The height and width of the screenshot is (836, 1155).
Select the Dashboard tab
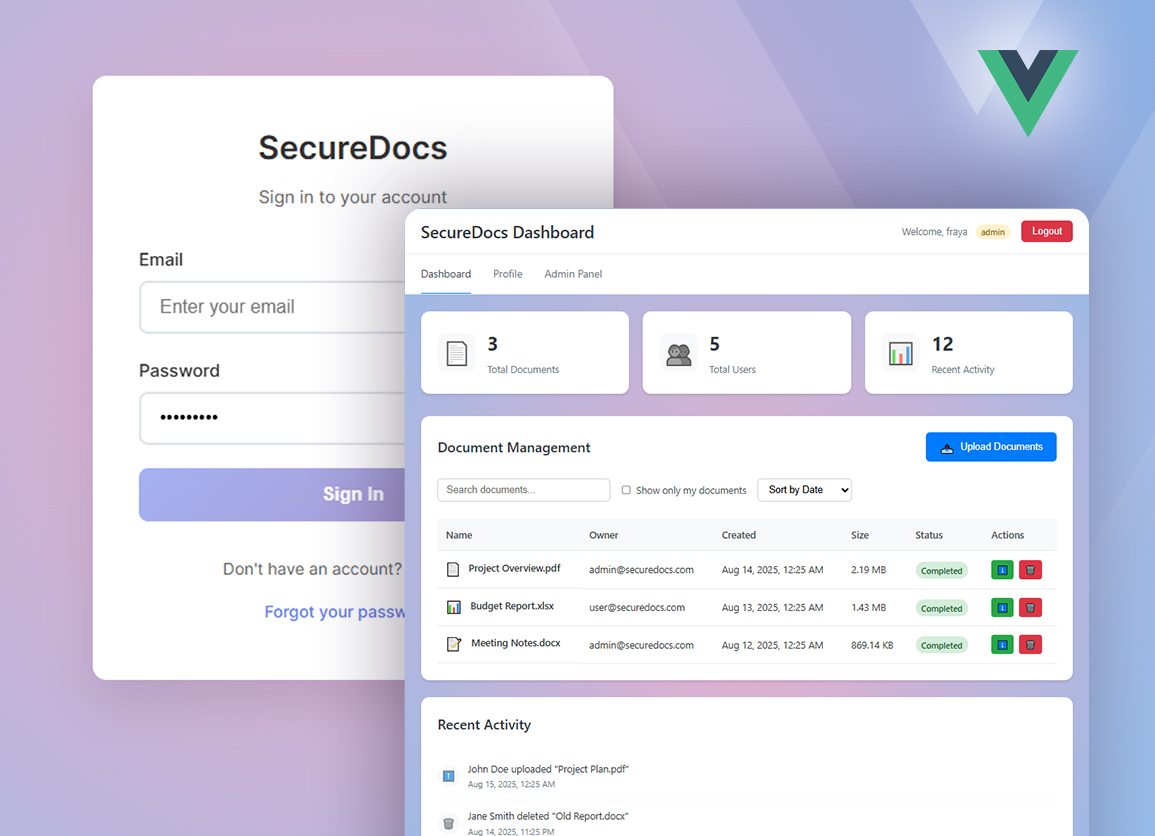tap(446, 274)
